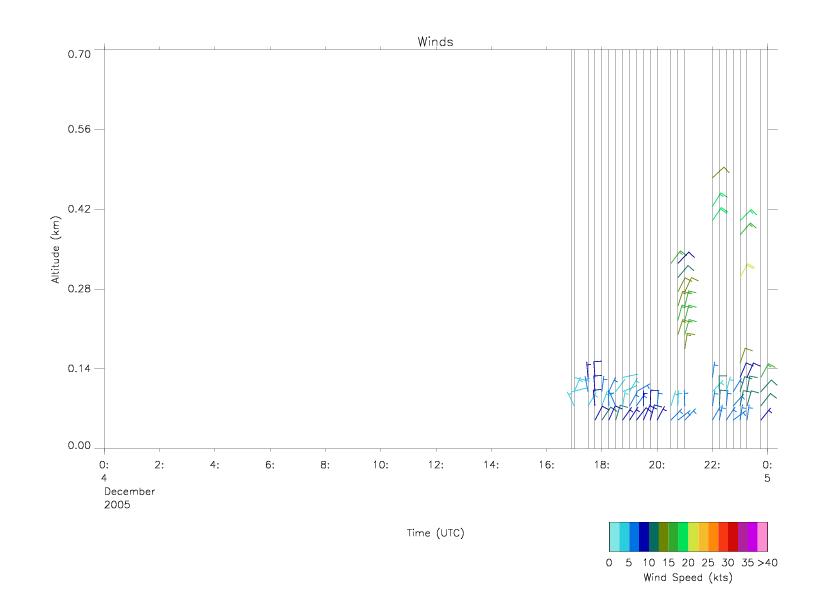Select the 0.56 altitude tick label
The image size is (827, 611).
(x=79, y=129)
